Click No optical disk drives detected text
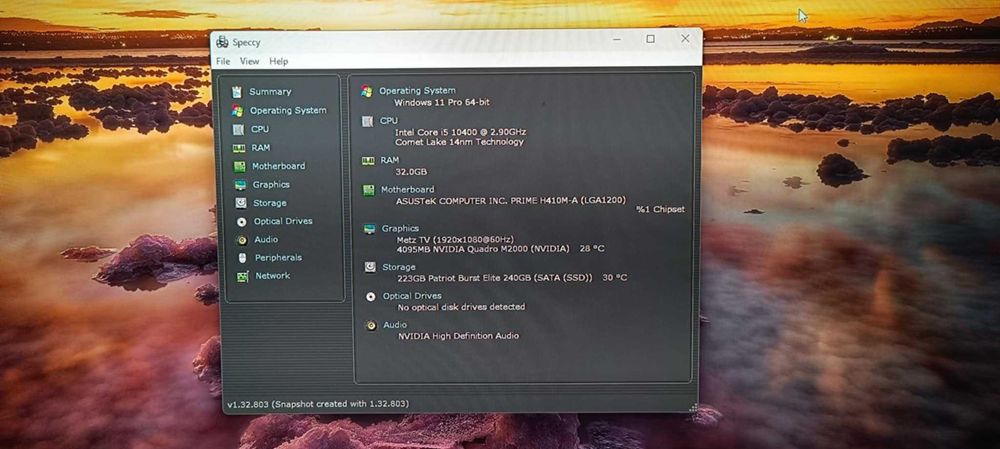 click(x=461, y=307)
